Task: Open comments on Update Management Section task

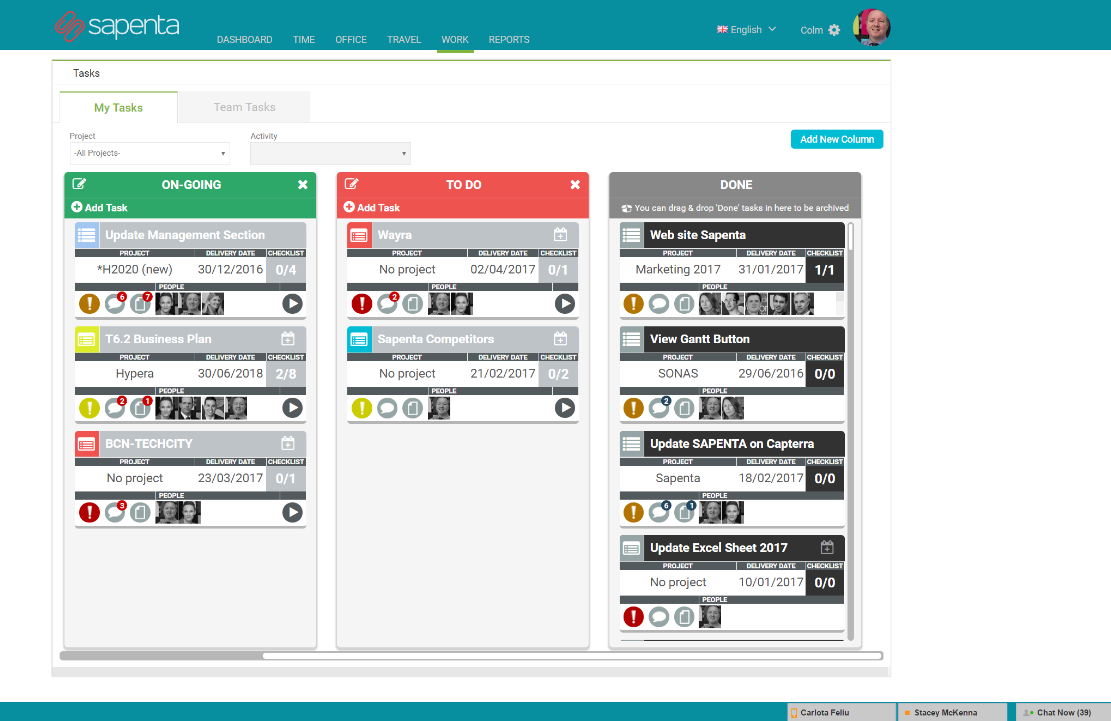Action: coord(115,304)
